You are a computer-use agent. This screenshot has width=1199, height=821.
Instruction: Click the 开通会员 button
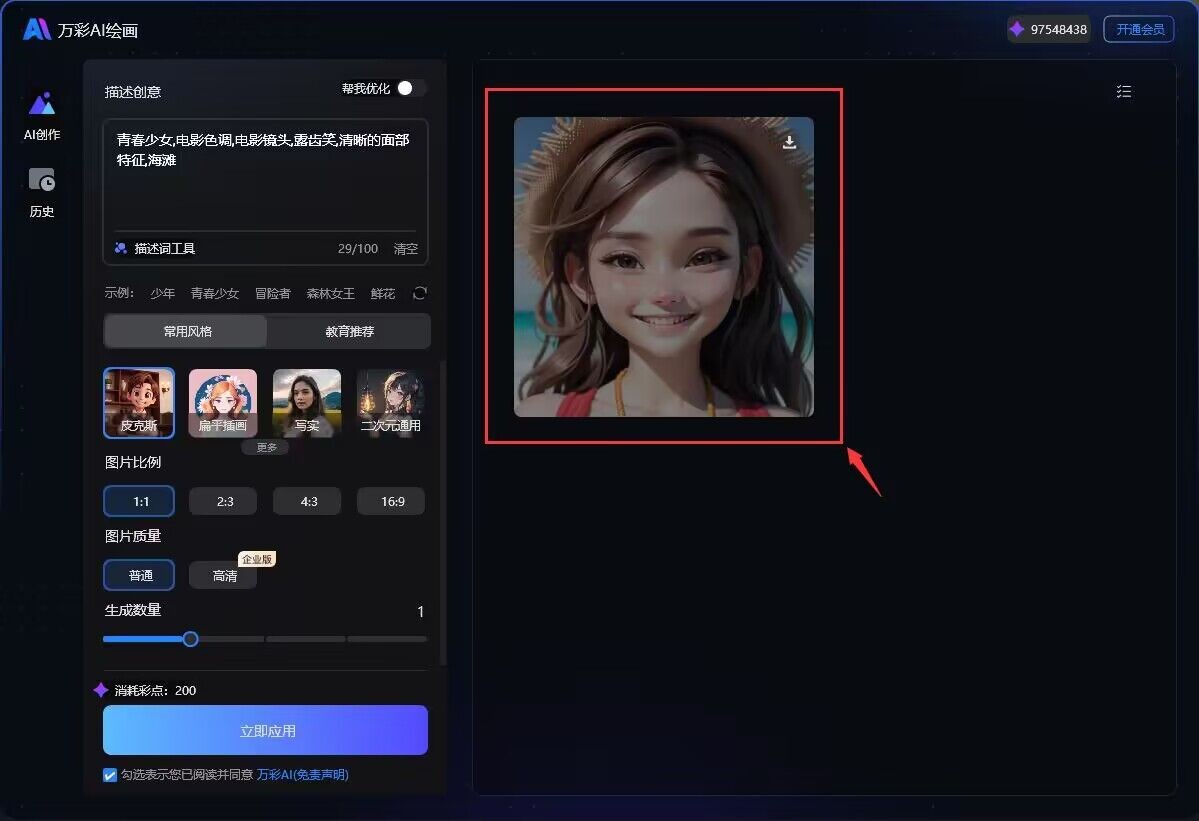pyautogui.click(x=1139, y=29)
